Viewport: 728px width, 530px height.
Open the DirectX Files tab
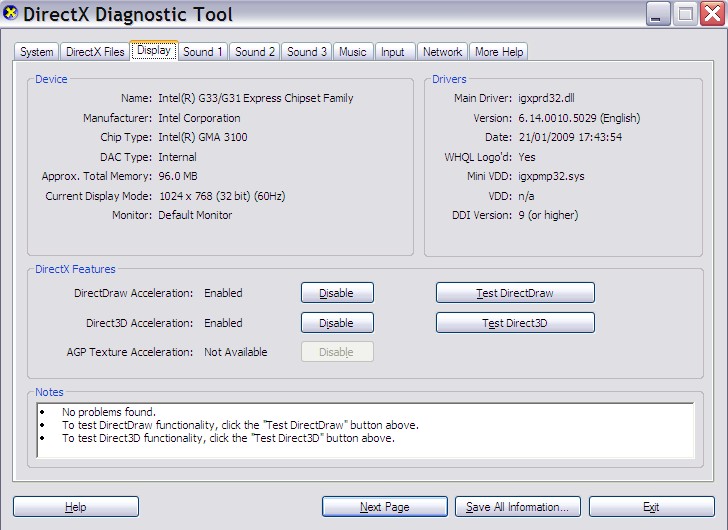click(95, 52)
